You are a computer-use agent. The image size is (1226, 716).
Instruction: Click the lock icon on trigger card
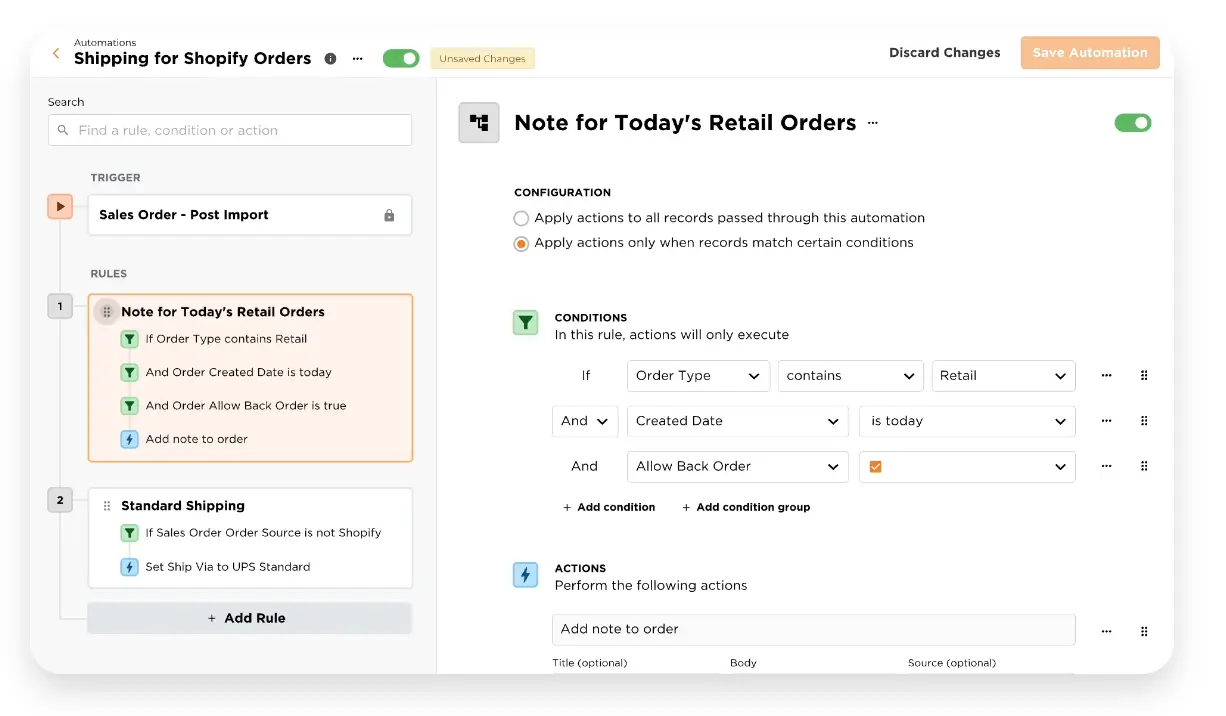click(389, 215)
